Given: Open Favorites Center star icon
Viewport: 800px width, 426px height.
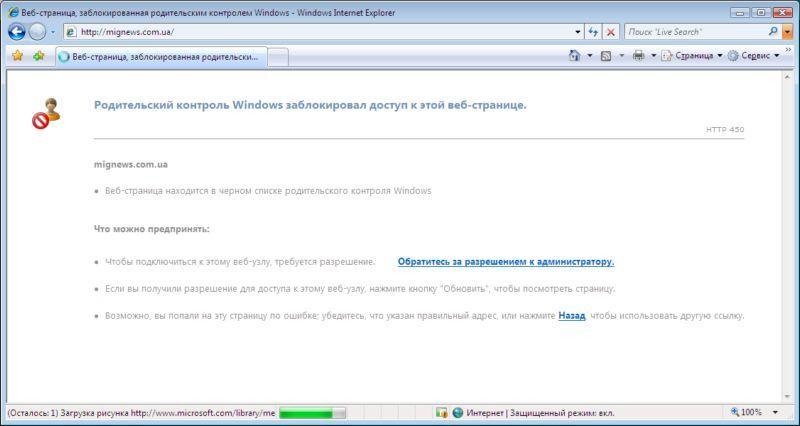Looking at the screenshot, I should (x=17, y=56).
